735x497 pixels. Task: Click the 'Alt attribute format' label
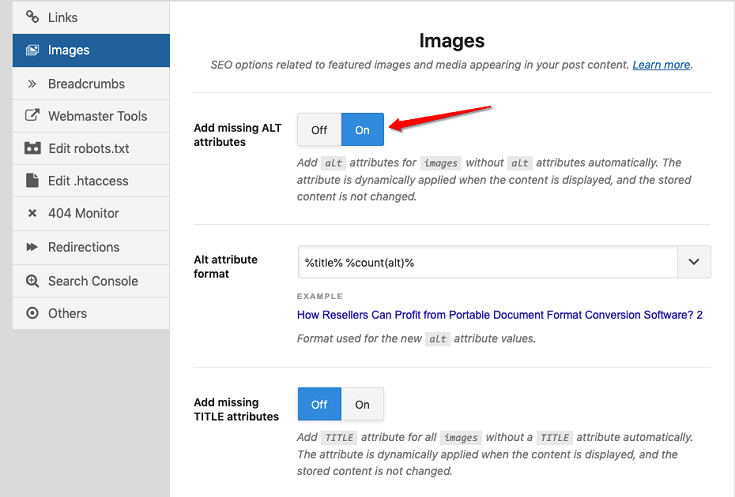(x=225, y=266)
